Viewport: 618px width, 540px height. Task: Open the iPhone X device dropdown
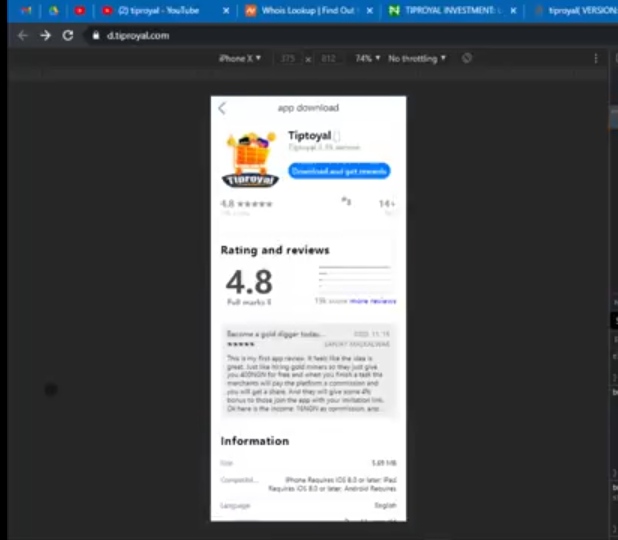coord(240,59)
